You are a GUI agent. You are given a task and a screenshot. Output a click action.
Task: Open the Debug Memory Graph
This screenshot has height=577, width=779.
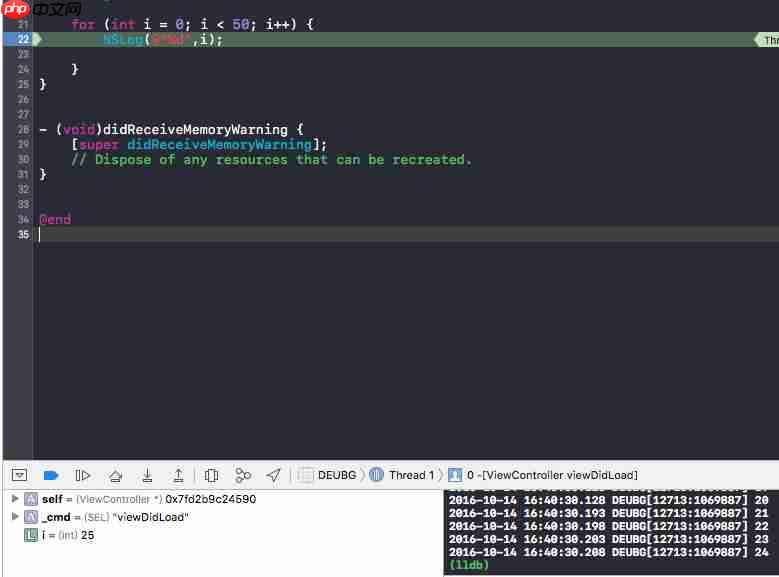[x=242, y=476]
